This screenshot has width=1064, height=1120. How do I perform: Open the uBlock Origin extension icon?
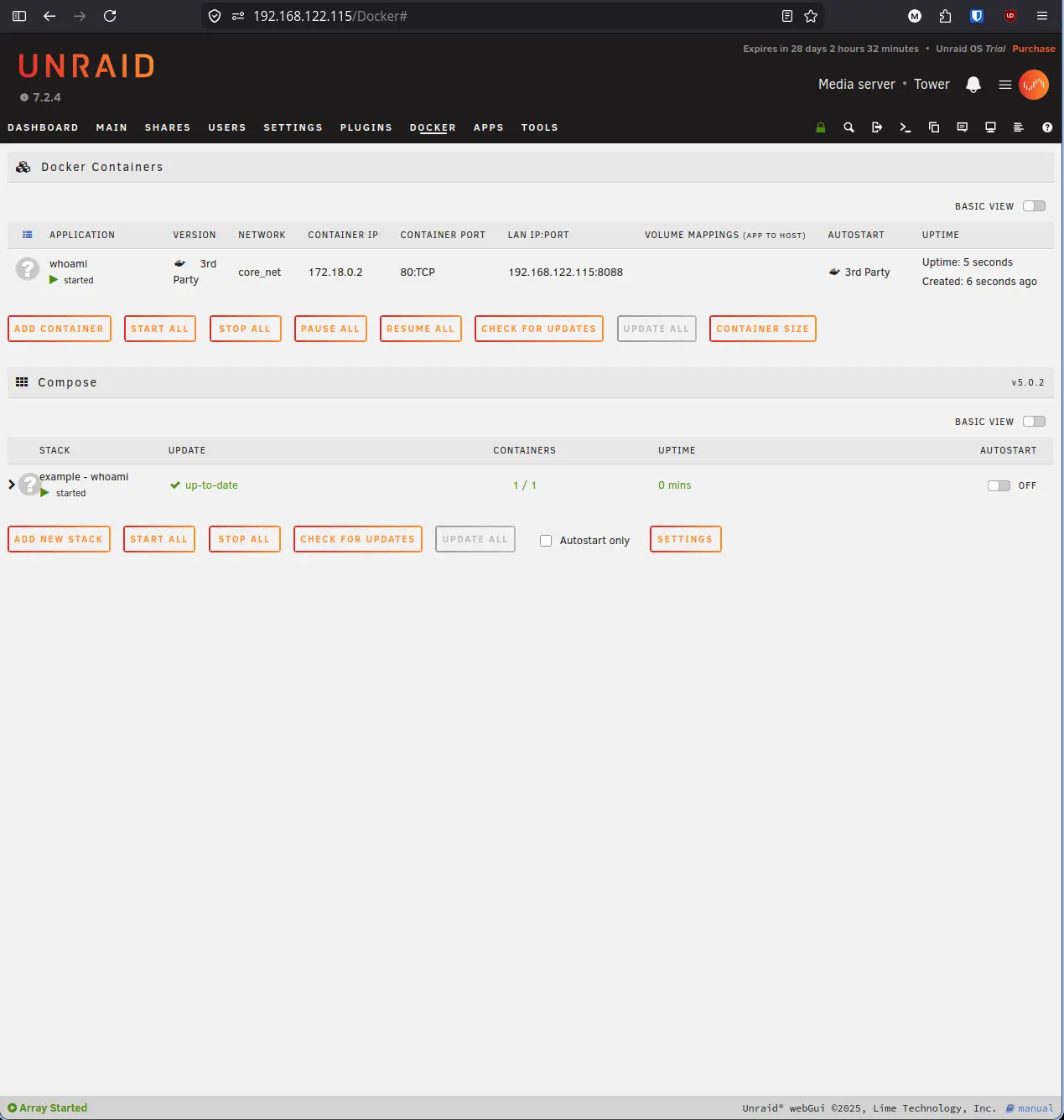(1010, 16)
